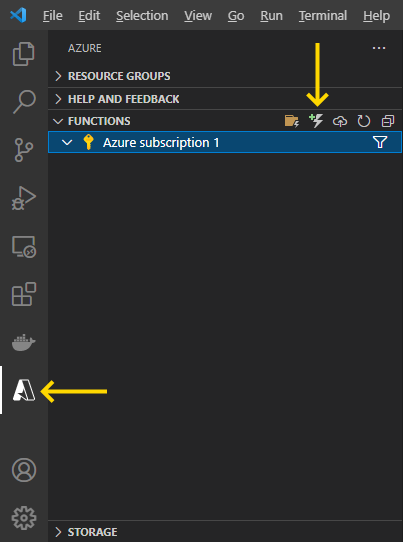Click filter icon on Azure subscription 1
403x542 pixels.
380,142
